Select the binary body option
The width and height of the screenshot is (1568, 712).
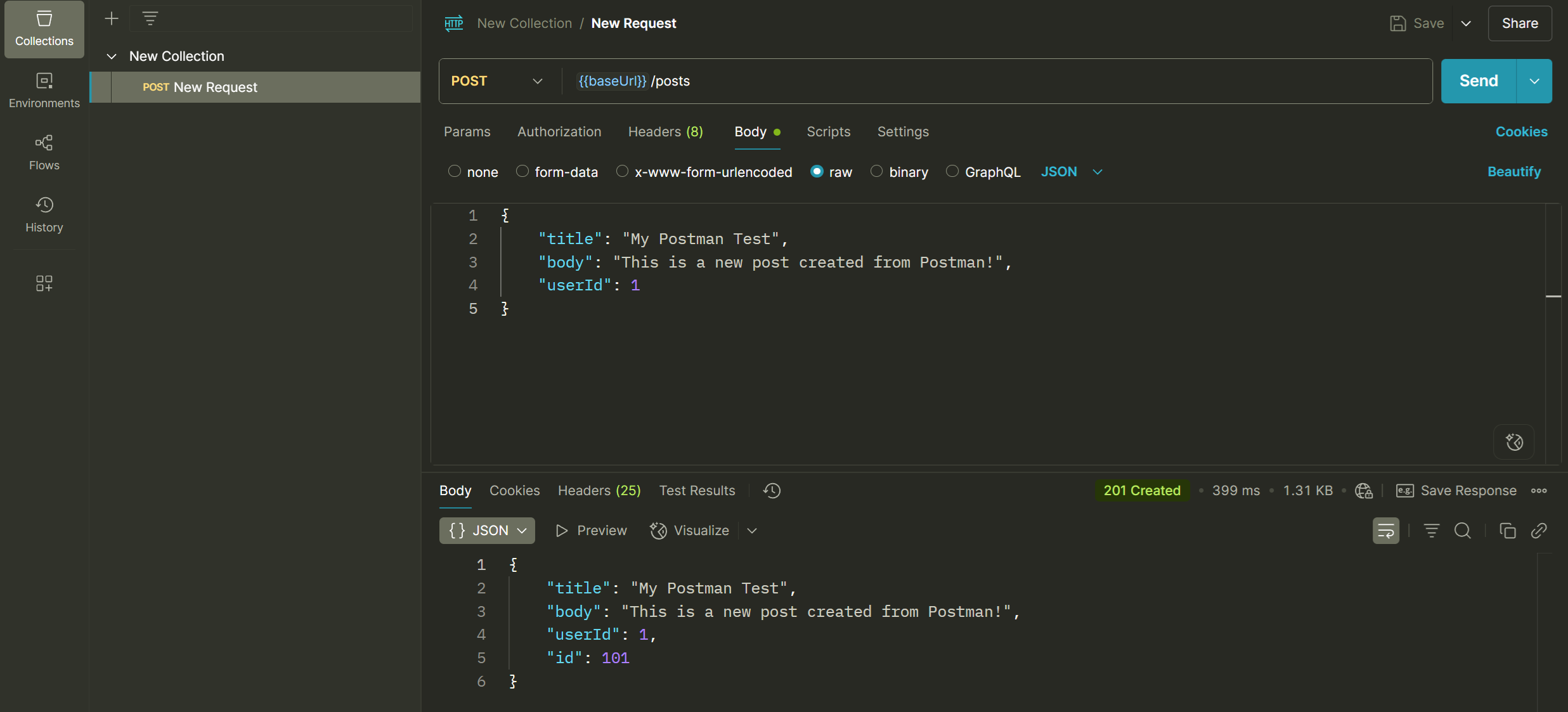pos(876,171)
